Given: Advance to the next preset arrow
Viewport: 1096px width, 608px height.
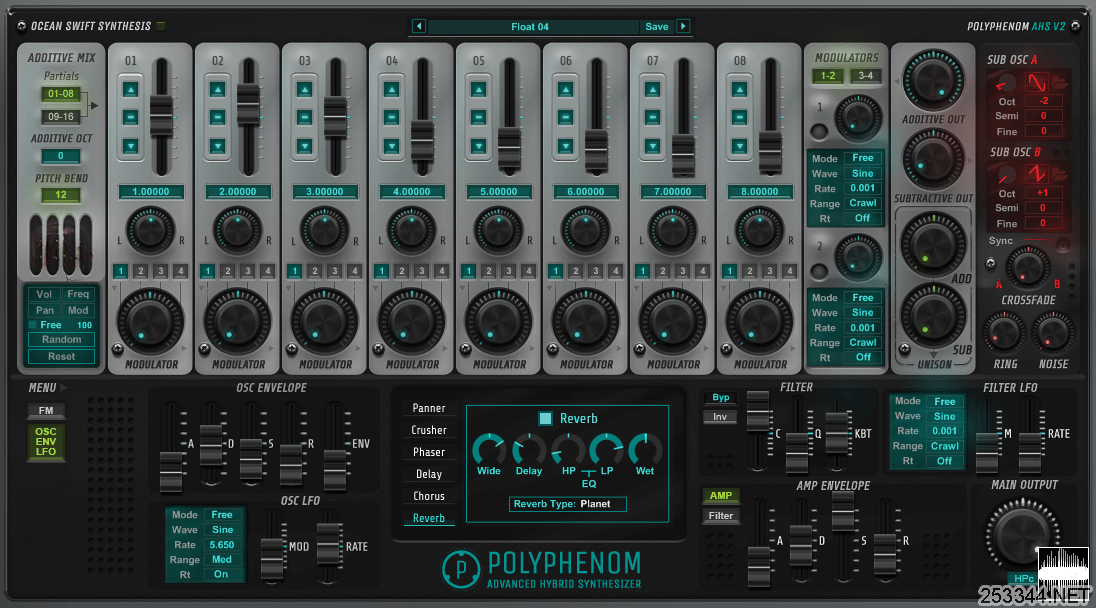Looking at the screenshot, I should [x=683, y=27].
